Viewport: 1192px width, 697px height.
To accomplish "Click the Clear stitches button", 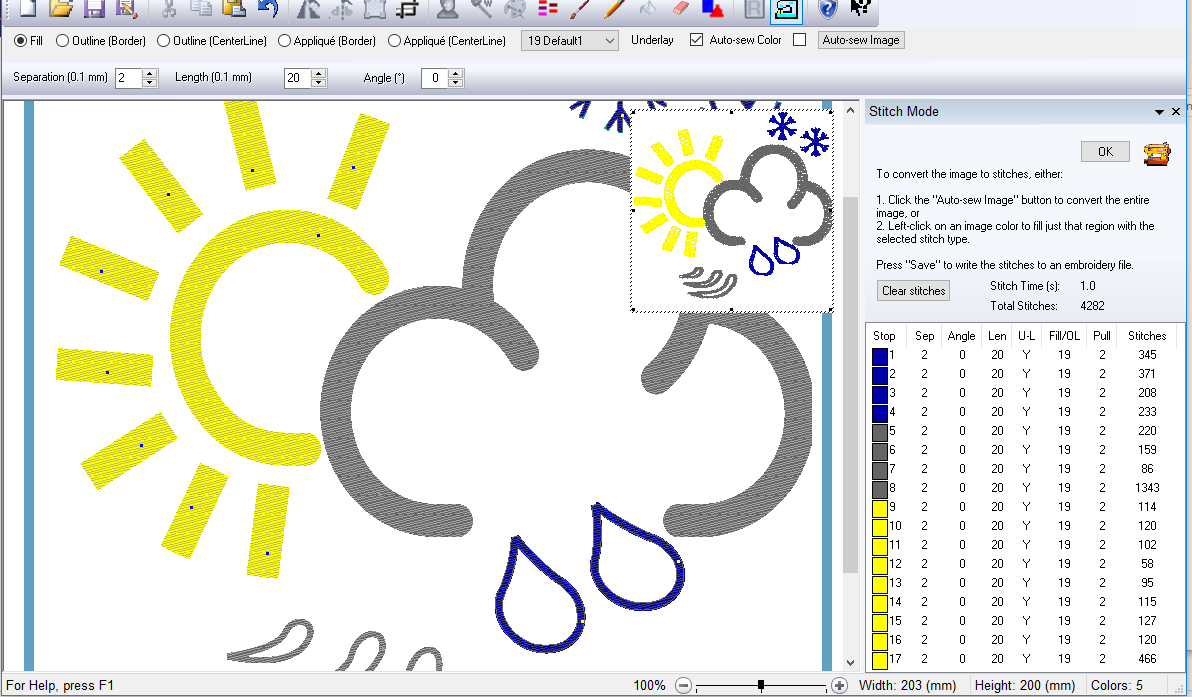I will click(x=914, y=290).
